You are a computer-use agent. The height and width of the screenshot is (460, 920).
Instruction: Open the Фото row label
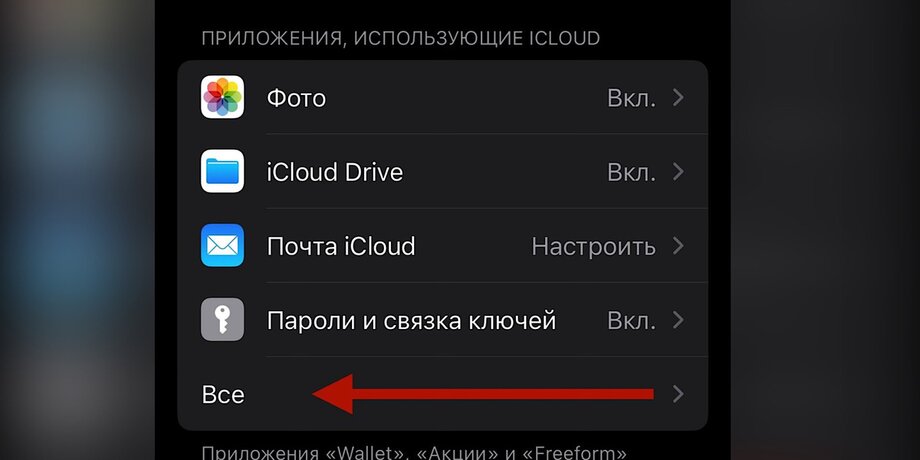296,98
